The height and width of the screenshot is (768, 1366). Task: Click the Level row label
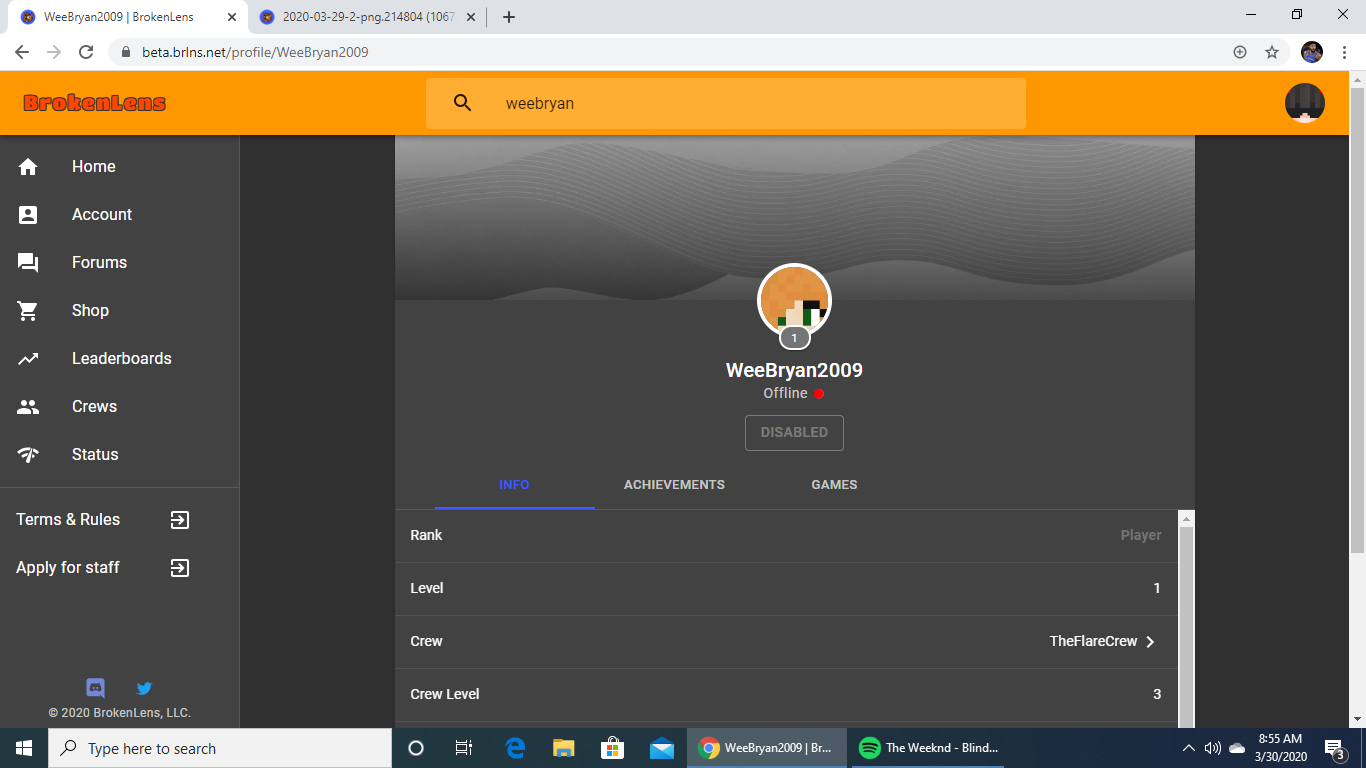coord(427,589)
